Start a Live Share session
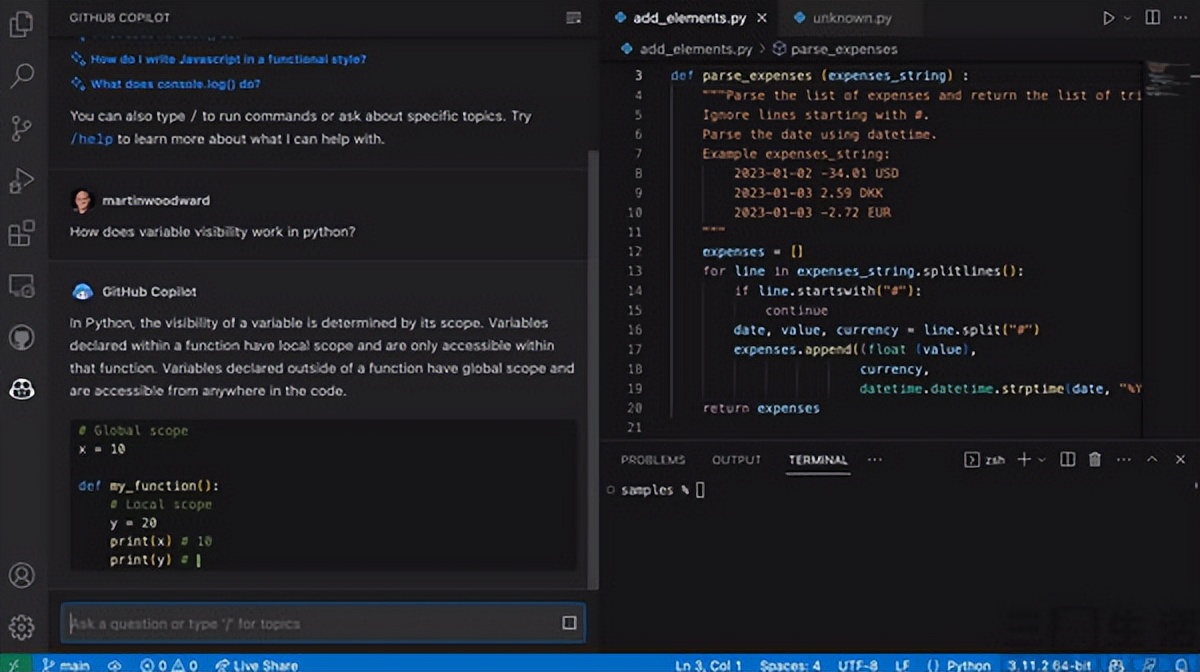1200x672 pixels. (256, 664)
